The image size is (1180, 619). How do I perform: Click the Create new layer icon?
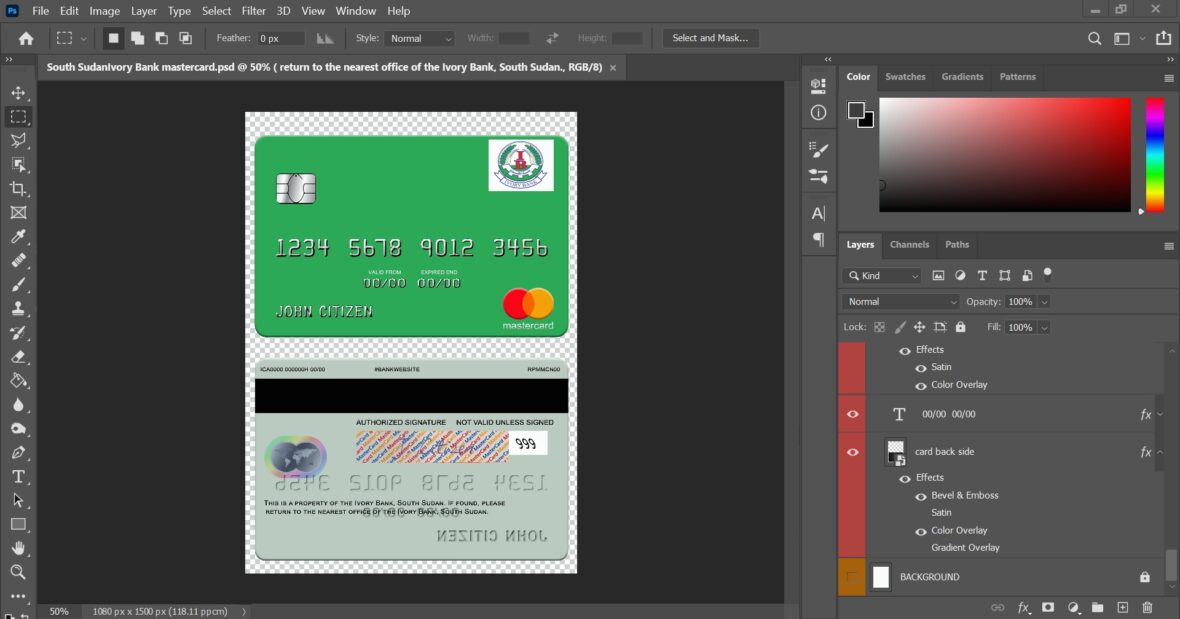pyautogui.click(x=1122, y=607)
